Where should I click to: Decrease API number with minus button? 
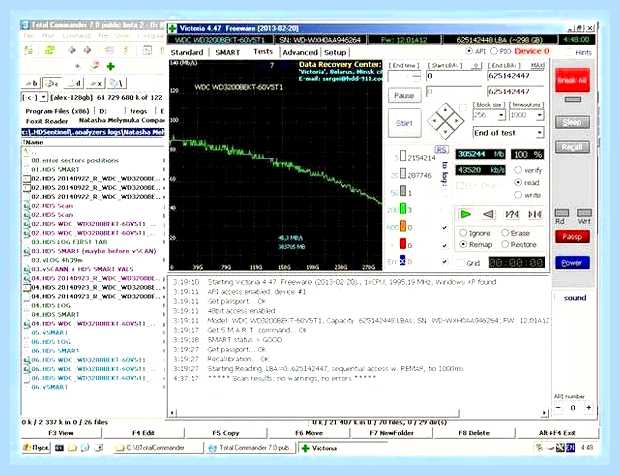(x=558, y=407)
